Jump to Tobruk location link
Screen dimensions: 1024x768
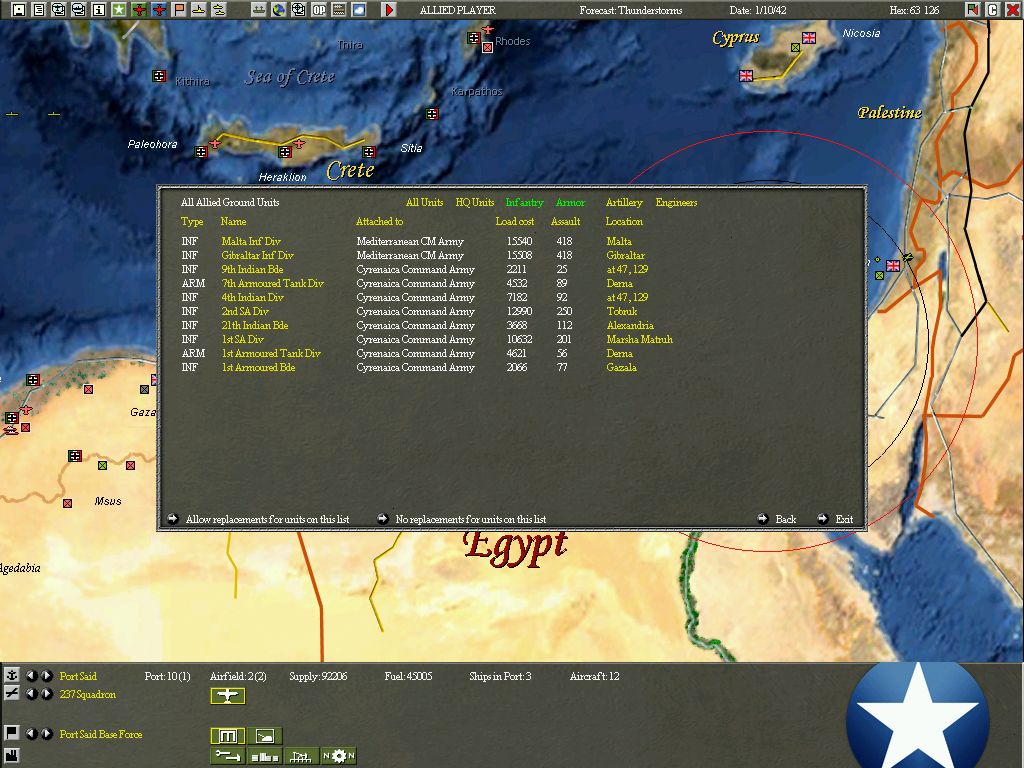(x=622, y=312)
